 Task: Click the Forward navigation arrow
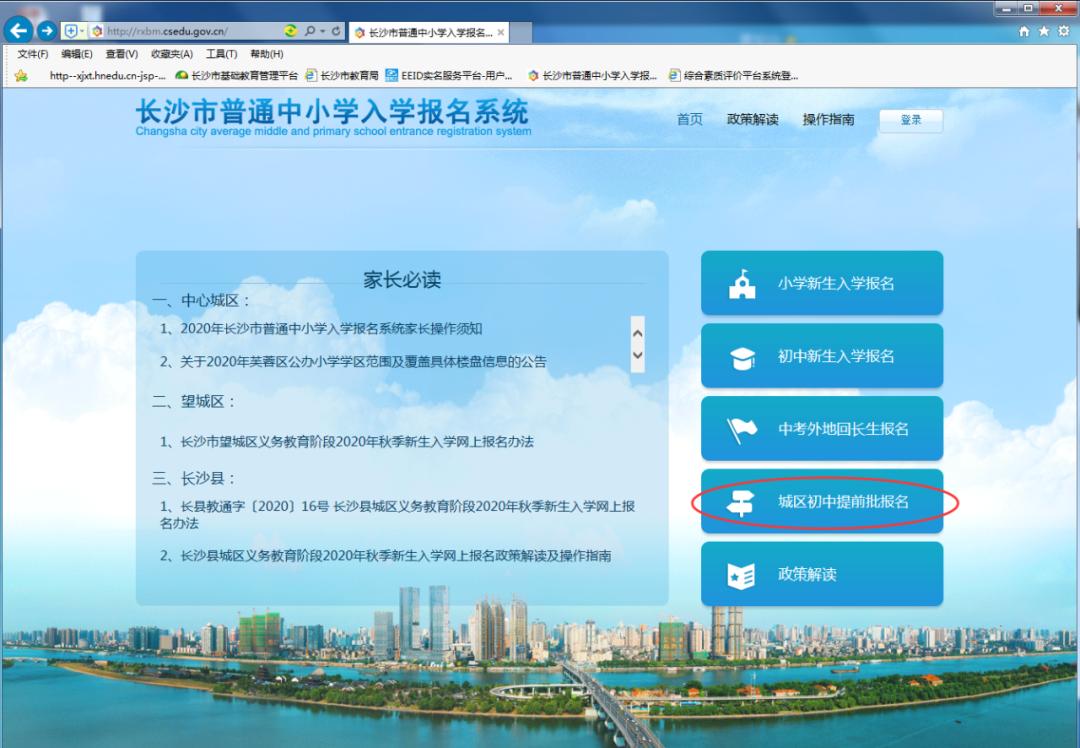pos(48,30)
